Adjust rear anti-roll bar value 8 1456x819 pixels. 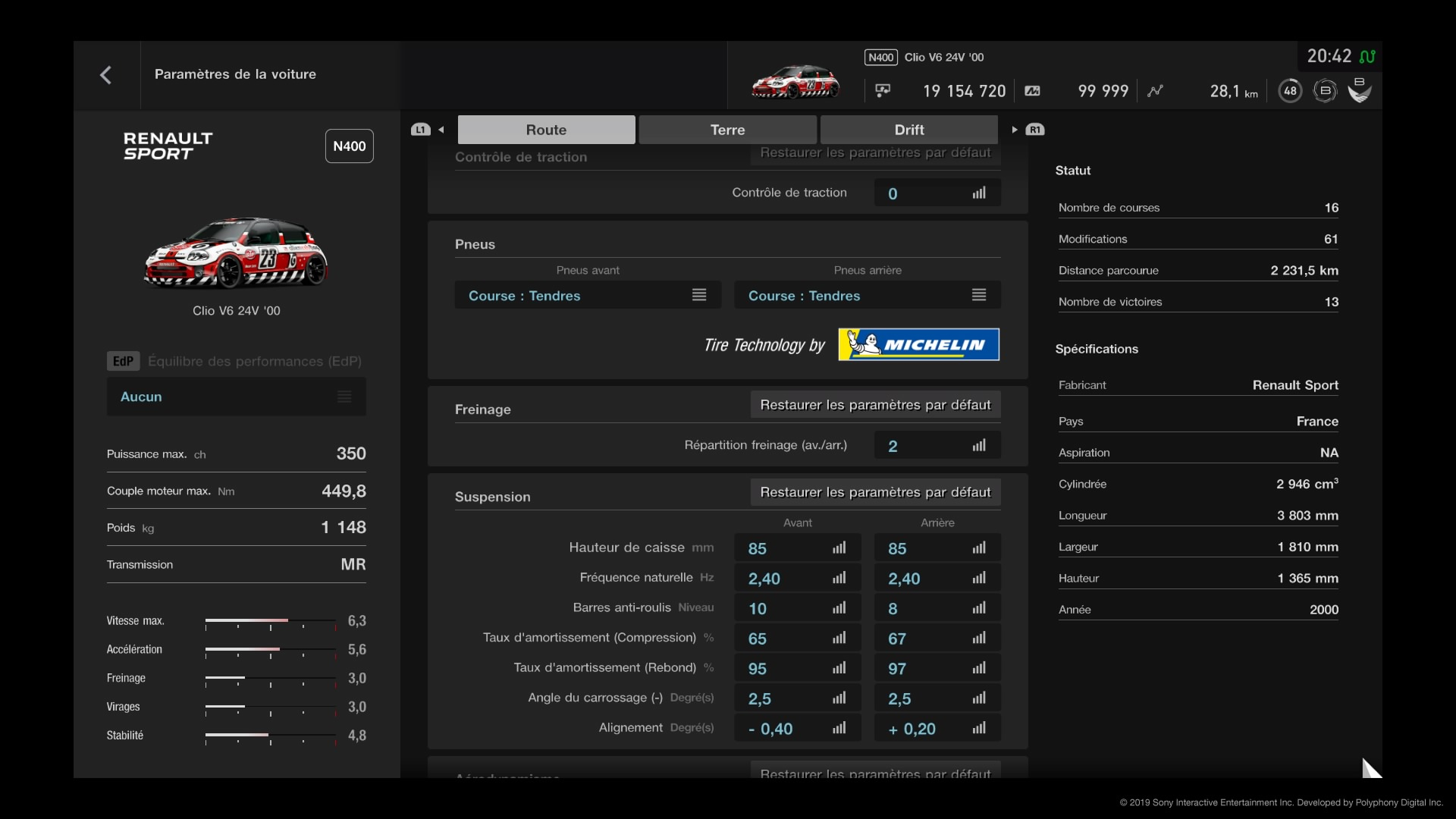[937, 608]
